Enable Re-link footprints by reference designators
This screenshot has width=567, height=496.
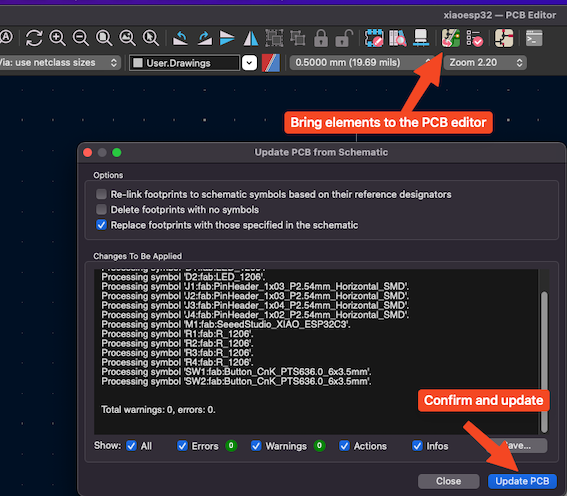click(x=102, y=194)
